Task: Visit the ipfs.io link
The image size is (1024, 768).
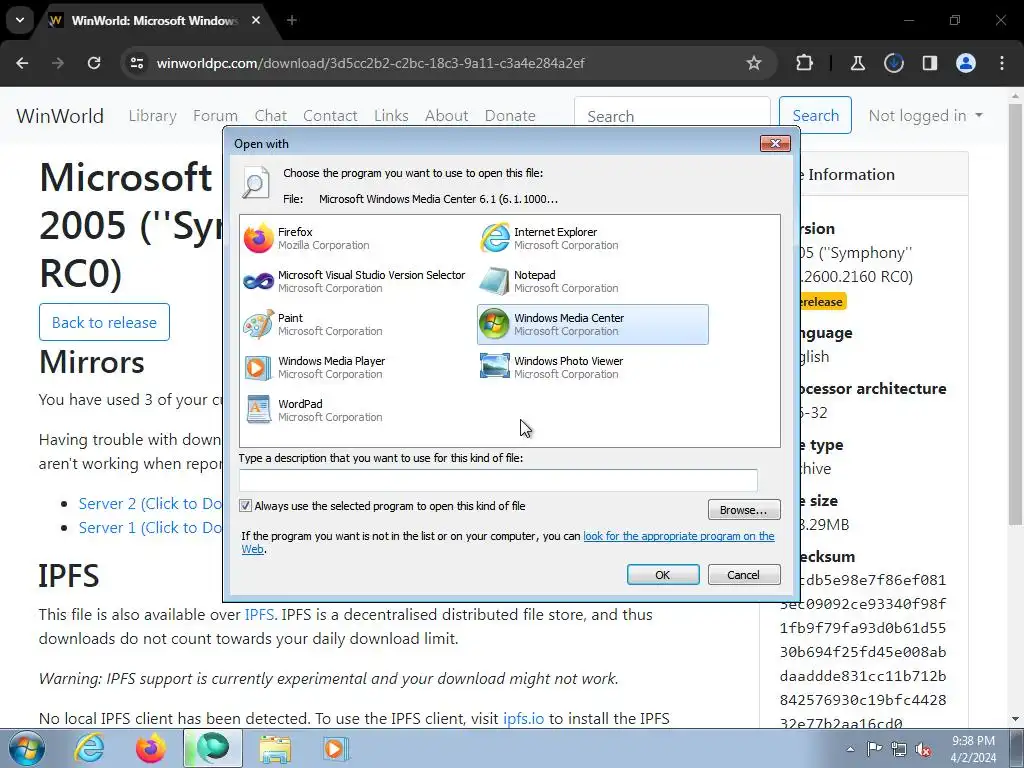Action: [x=523, y=718]
